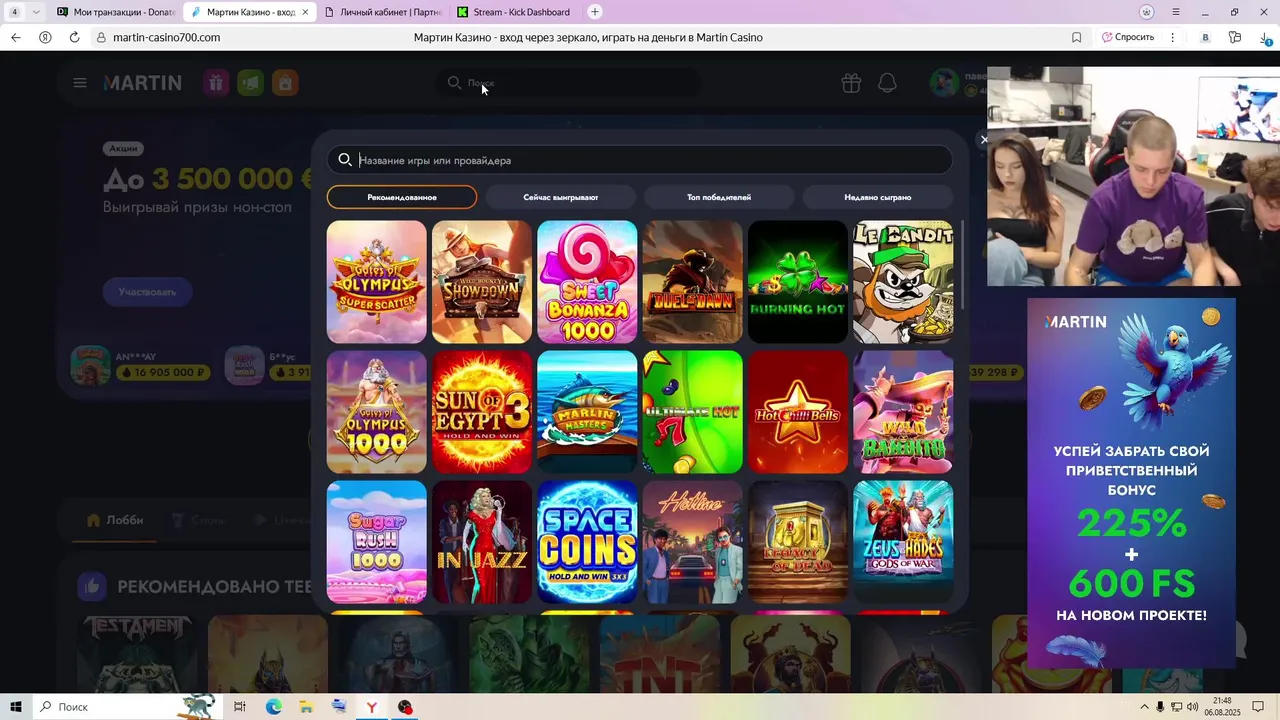Open the pink gift box promo icon
Viewport: 1280px width, 720px height.
pyautogui.click(x=216, y=83)
